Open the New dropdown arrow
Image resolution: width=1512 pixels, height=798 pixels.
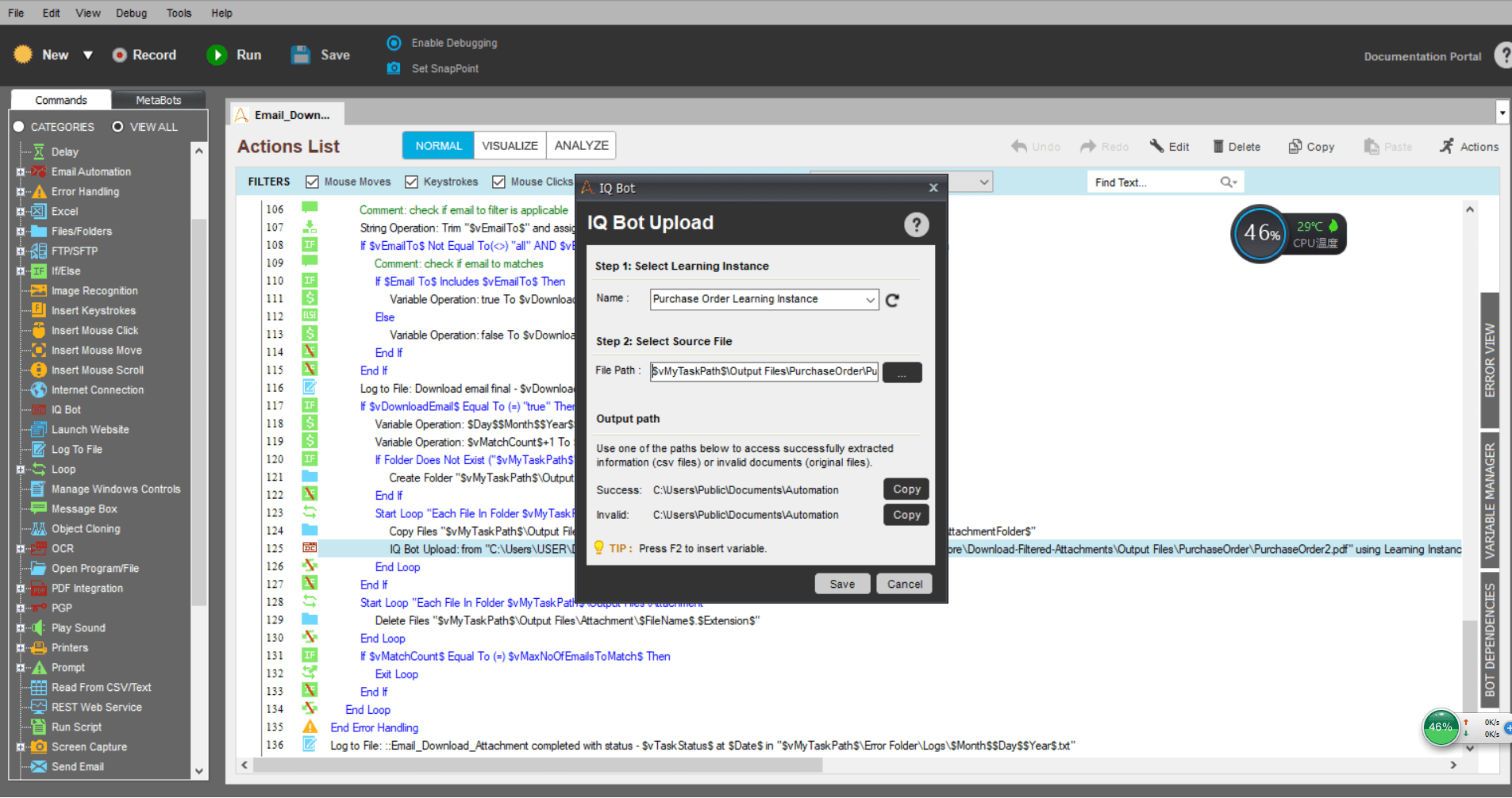pyautogui.click(x=88, y=55)
